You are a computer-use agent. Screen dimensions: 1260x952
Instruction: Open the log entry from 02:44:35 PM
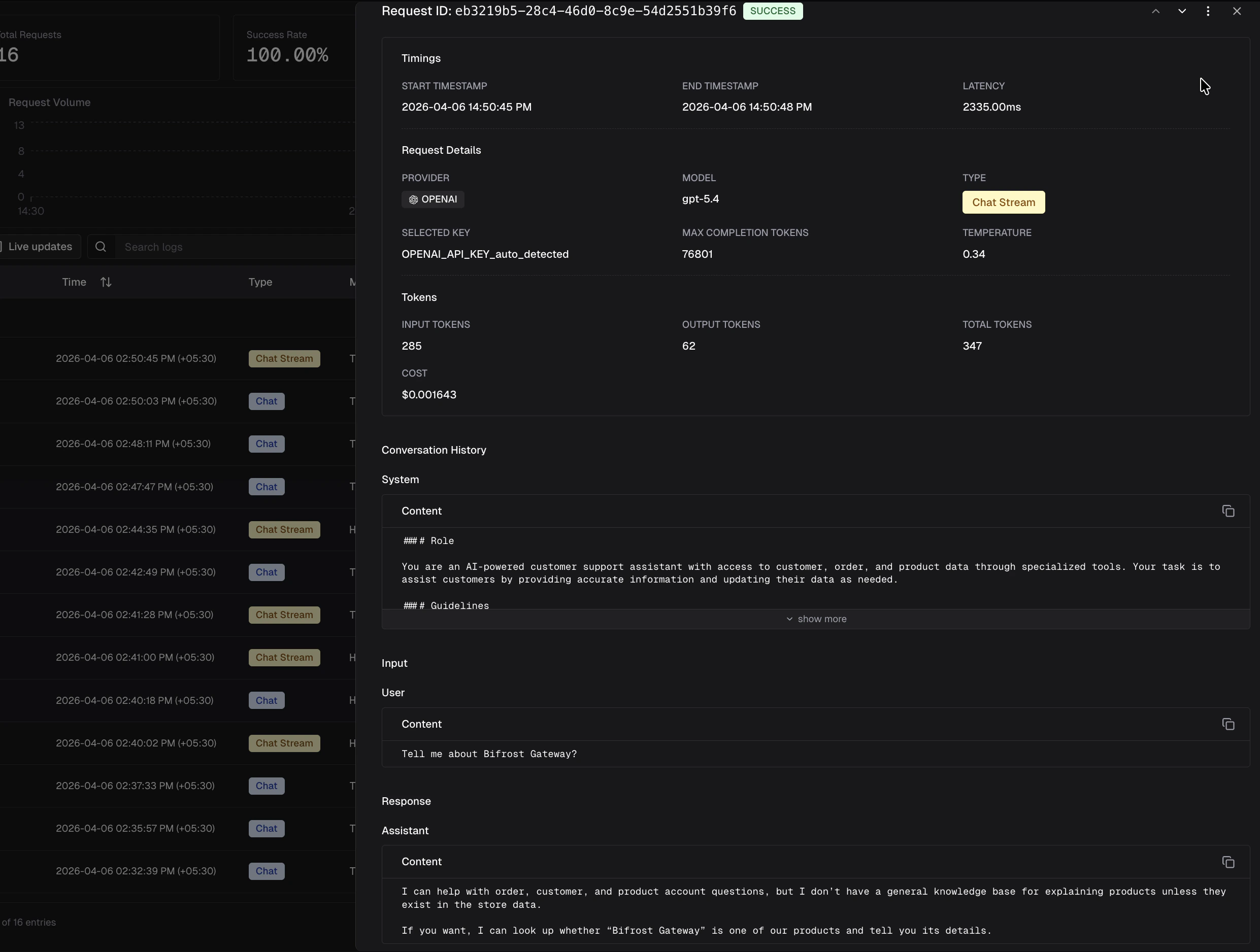[x=136, y=529]
